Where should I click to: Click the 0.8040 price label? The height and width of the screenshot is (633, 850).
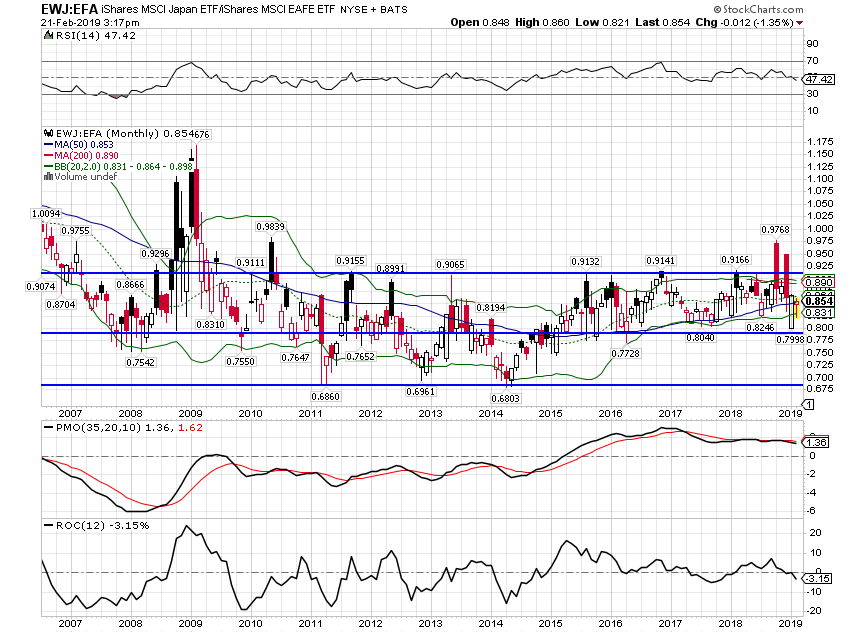click(x=700, y=337)
